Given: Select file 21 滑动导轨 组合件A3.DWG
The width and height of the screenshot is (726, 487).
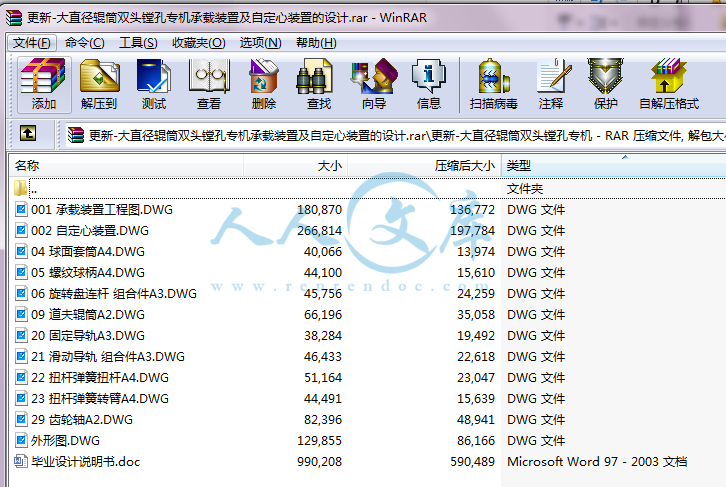Looking at the screenshot, I should [108, 356].
